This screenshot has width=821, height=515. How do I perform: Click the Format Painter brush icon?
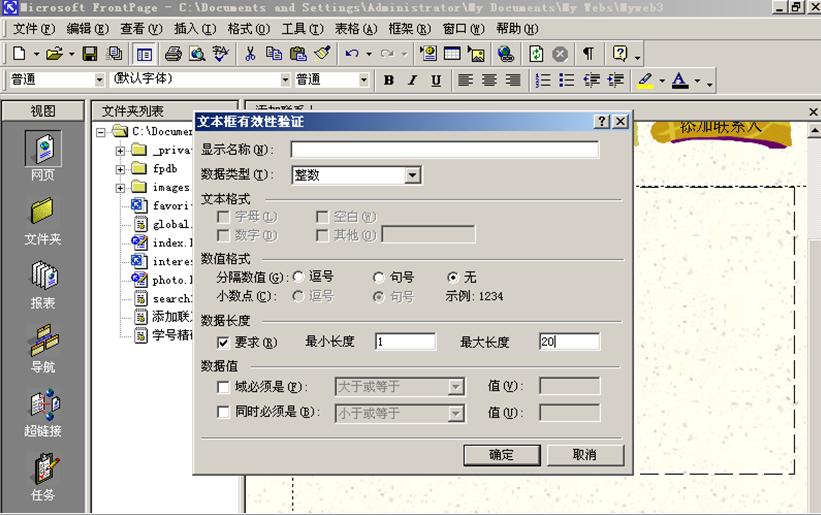point(322,53)
